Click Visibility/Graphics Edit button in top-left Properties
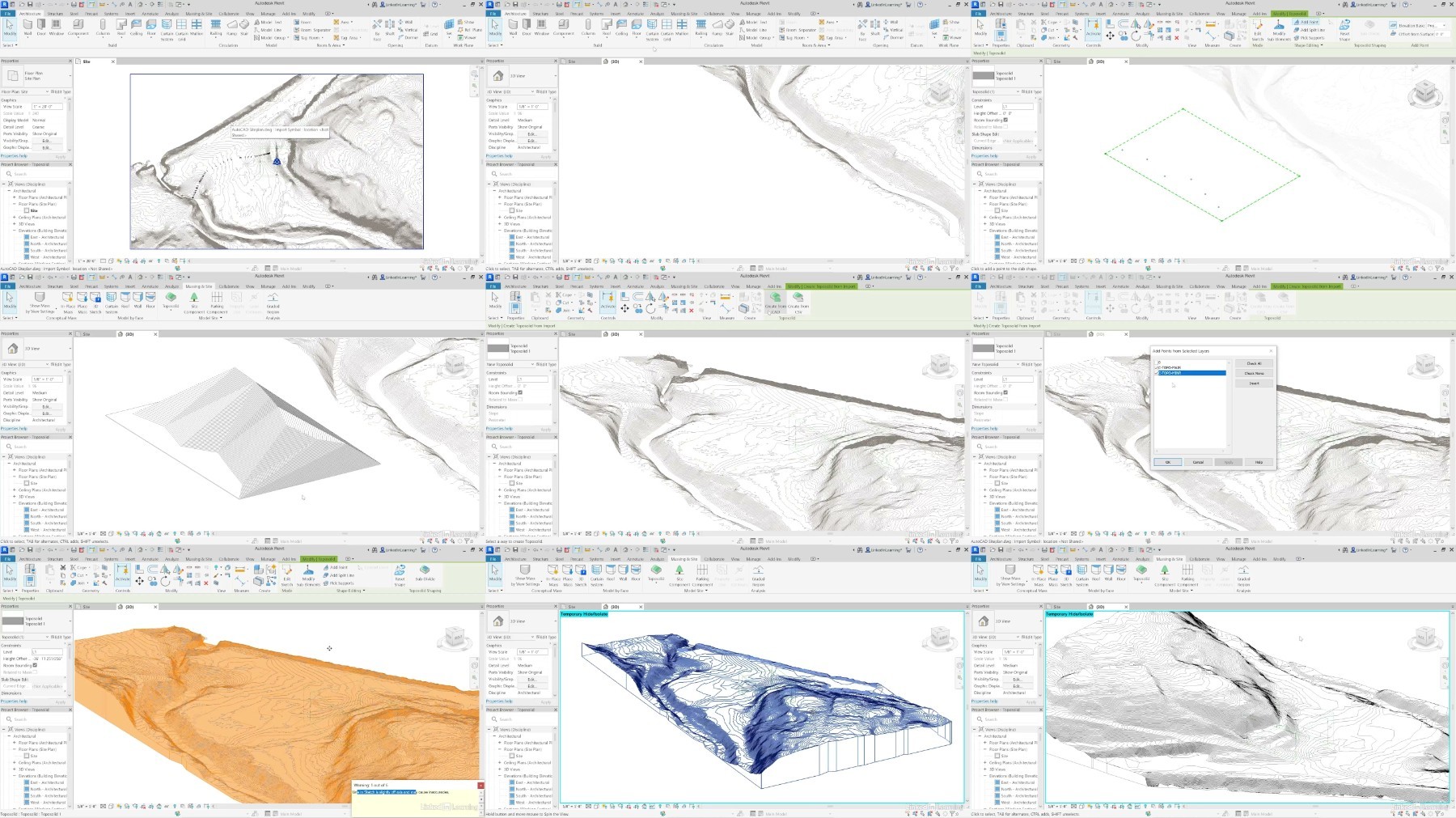The image size is (1456, 818). (x=46, y=141)
